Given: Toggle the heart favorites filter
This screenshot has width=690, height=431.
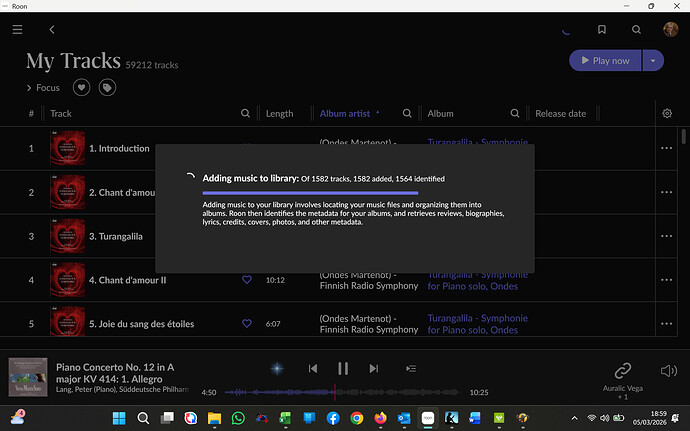Looking at the screenshot, I should point(82,88).
